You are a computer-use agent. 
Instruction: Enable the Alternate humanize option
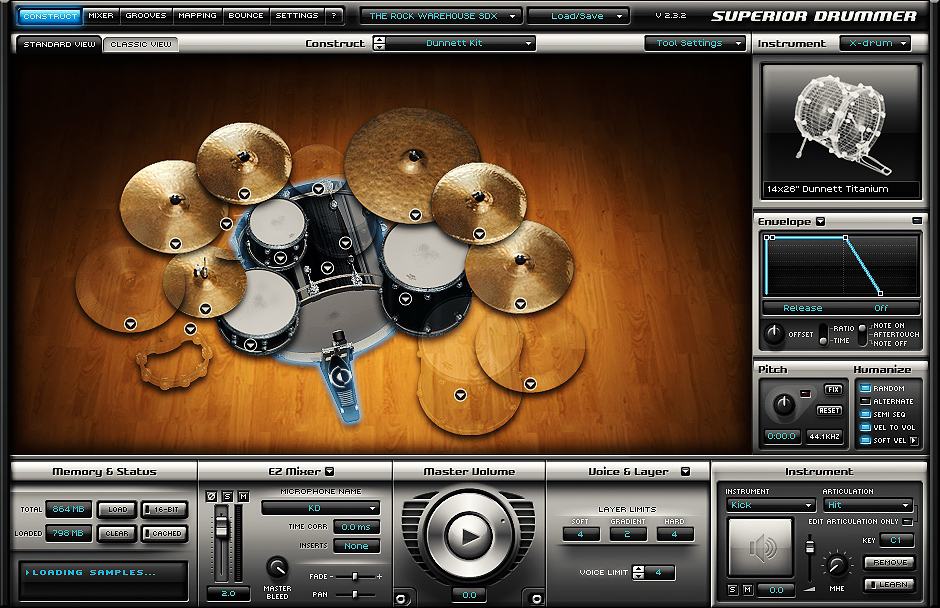pyautogui.click(x=866, y=401)
